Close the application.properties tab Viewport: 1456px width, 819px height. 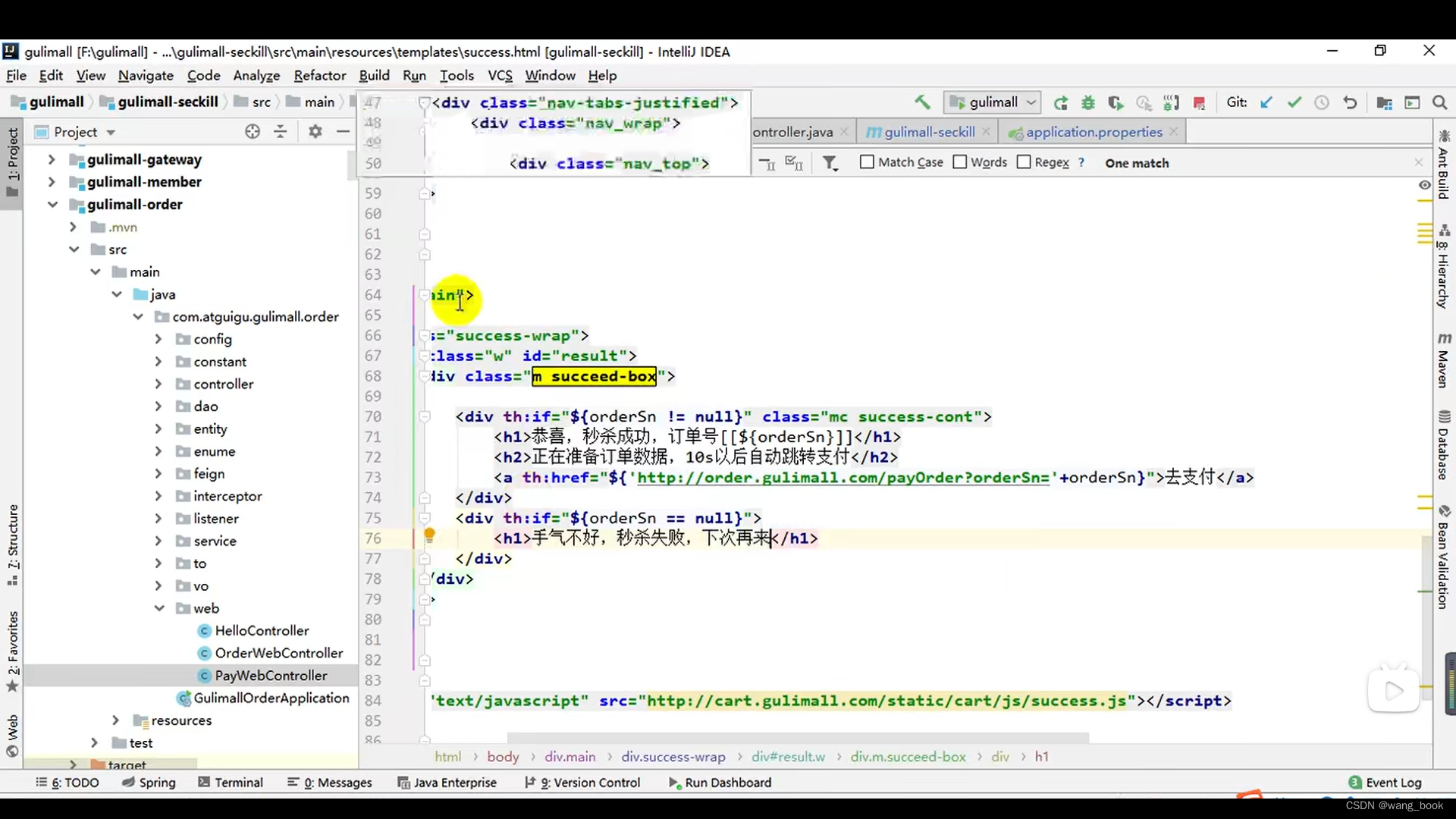1174,131
